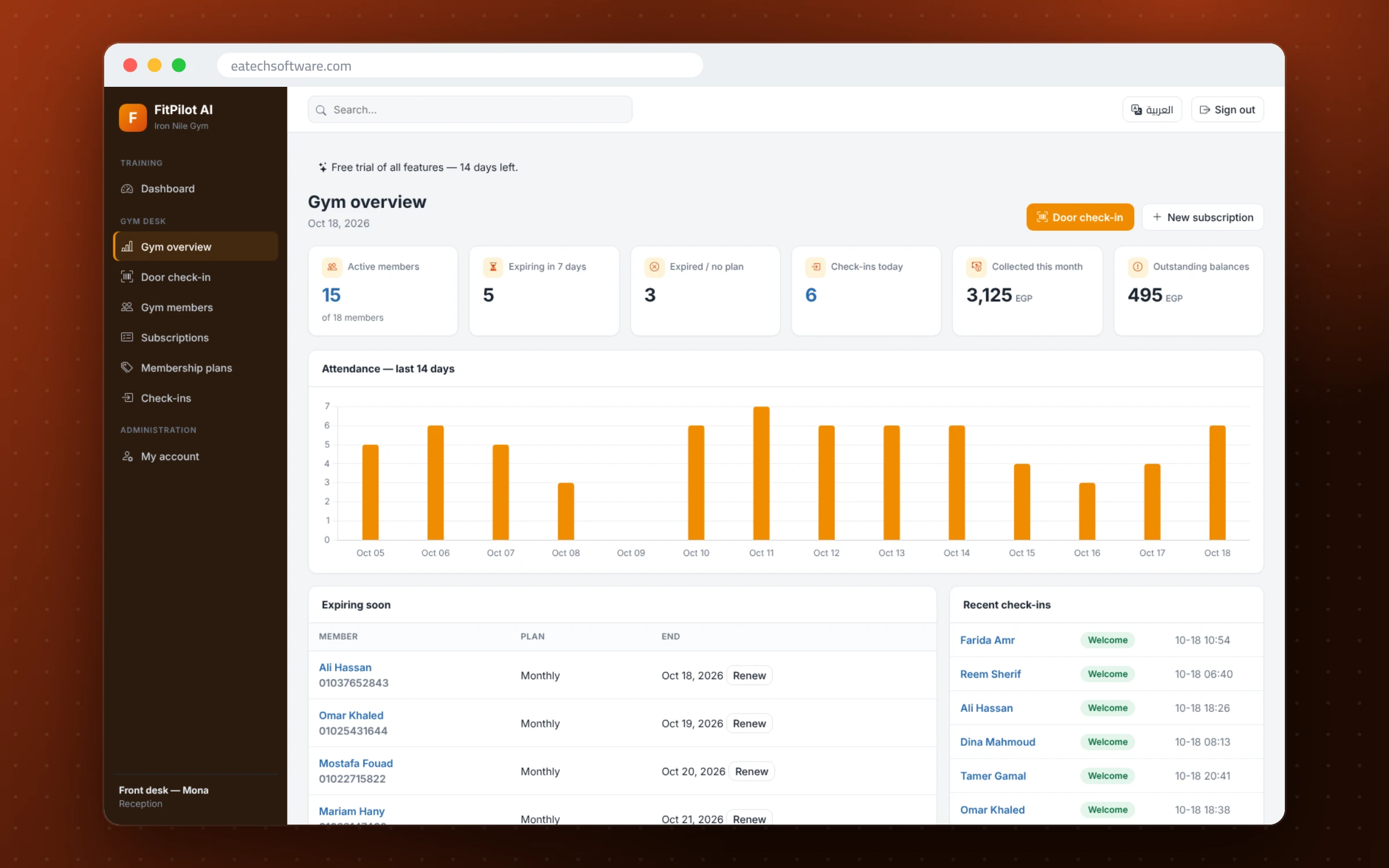Click the Dashboard gauge icon in sidebar
Image resolution: width=1389 pixels, height=868 pixels.
(127, 189)
